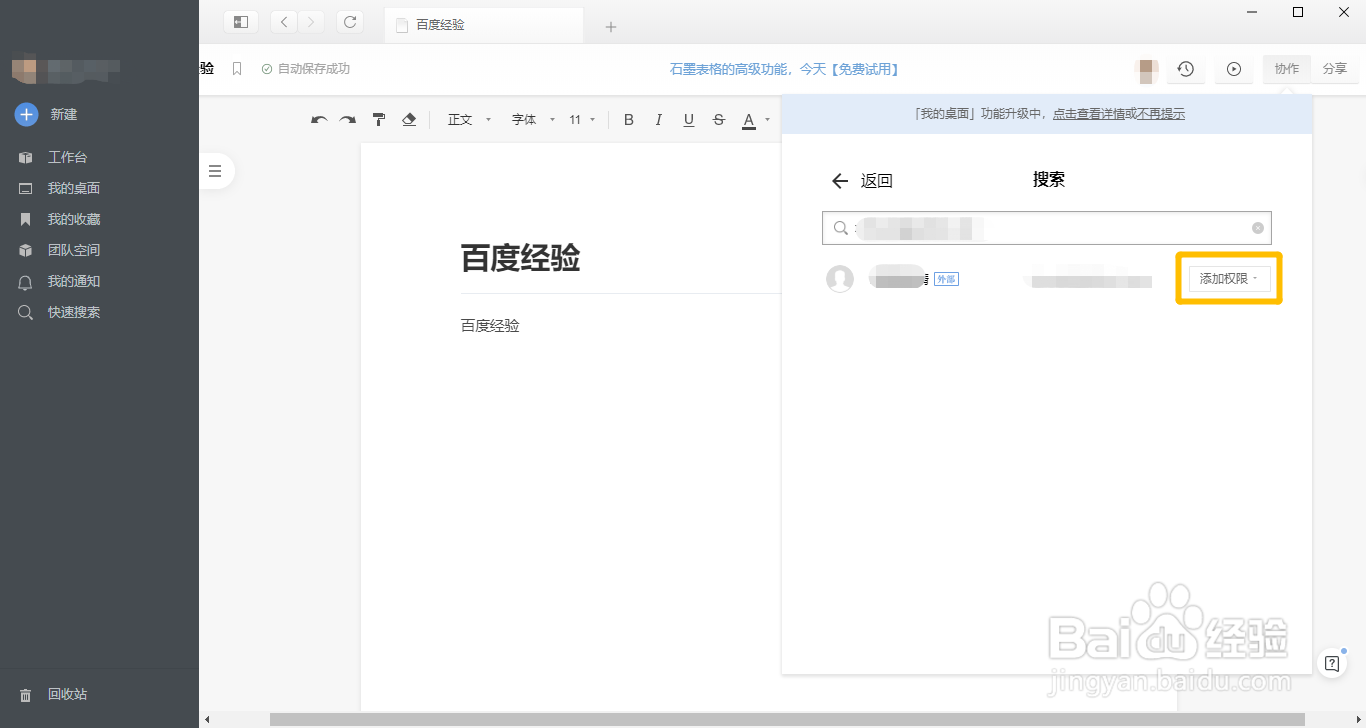Viewport: 1366px width, 728px height.
Task: Click the 点击查看详情 link
Action: [x=1088, y=114]
